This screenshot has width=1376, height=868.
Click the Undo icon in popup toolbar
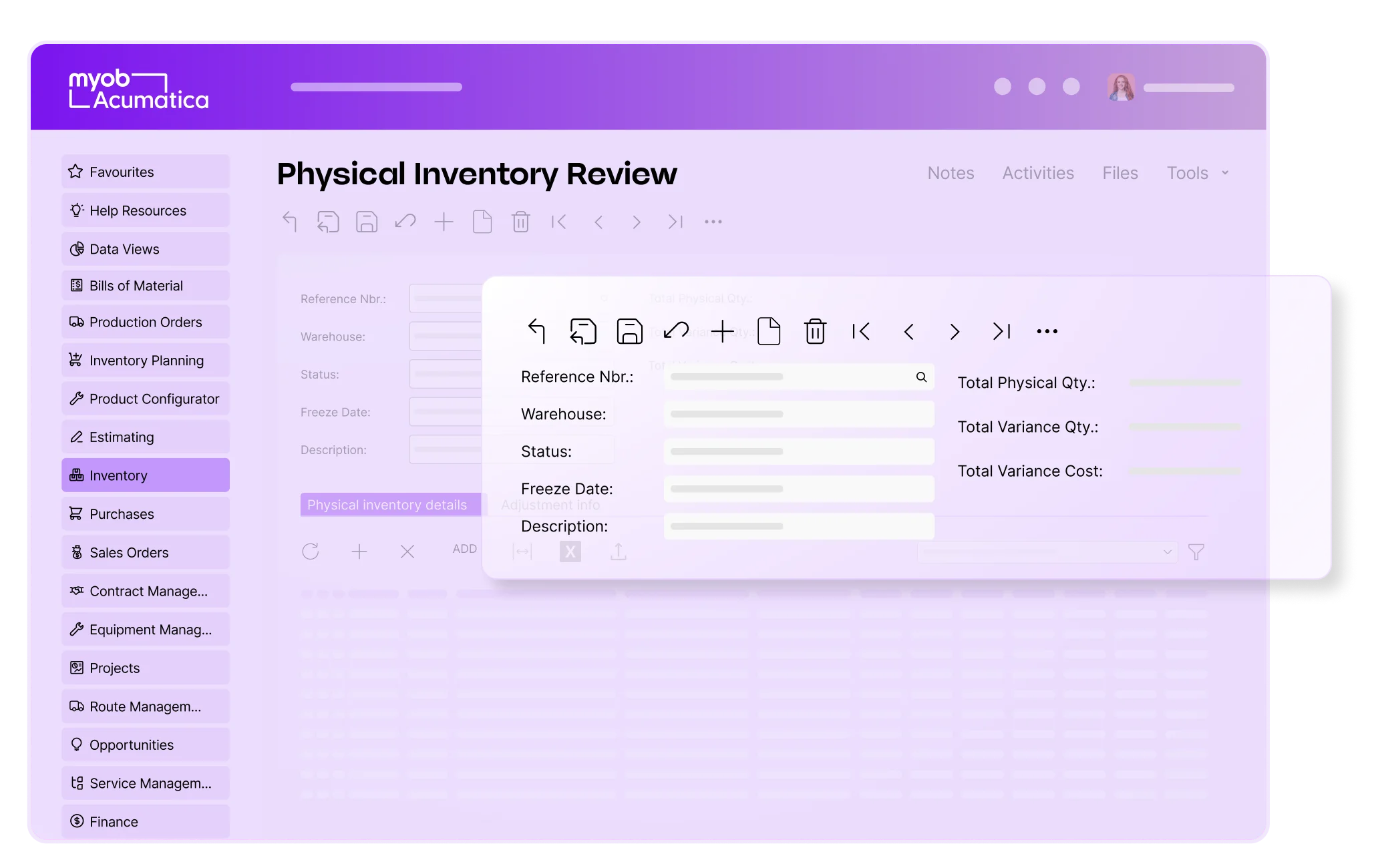[676, 331]
